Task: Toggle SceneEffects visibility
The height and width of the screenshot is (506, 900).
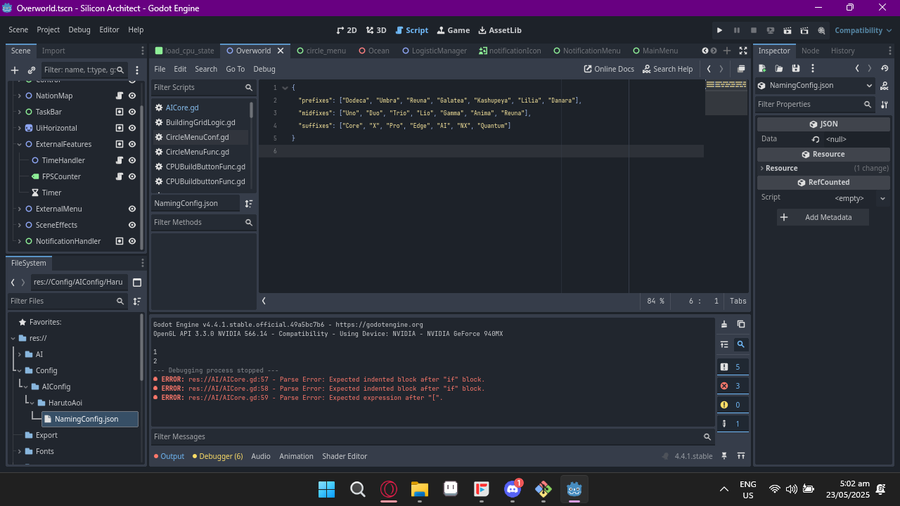Action: [x=132, y=225]
